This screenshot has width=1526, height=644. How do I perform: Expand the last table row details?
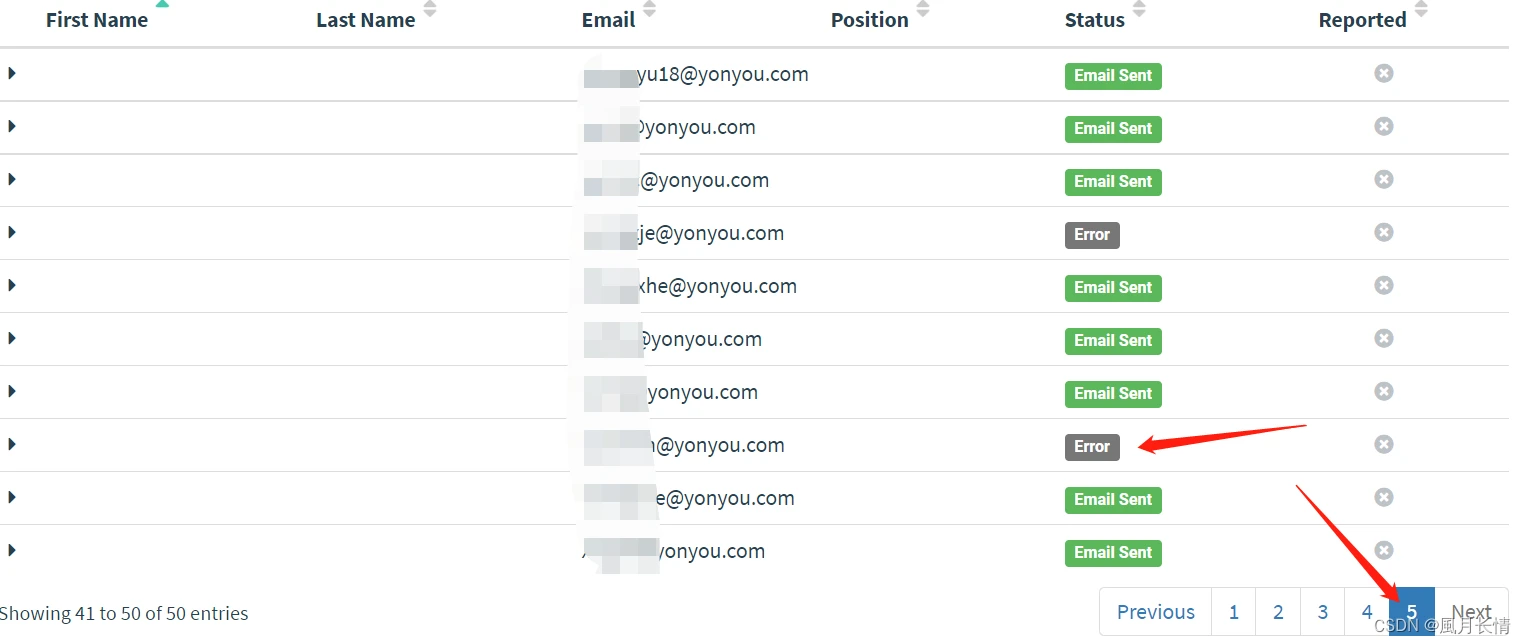tap(12, 550)
